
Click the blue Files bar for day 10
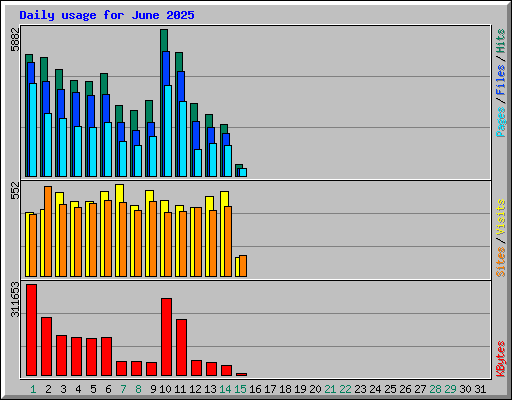click(x=166, y=68)
